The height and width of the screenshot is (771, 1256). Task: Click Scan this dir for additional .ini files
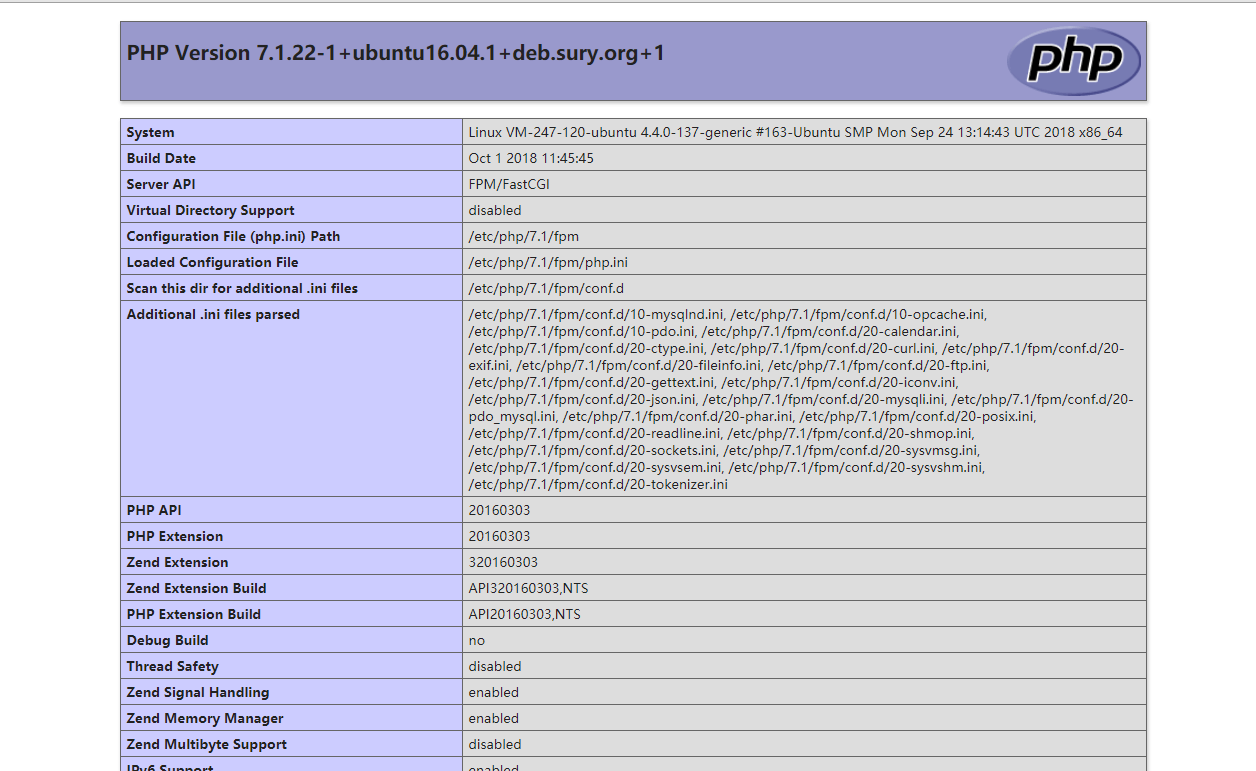coord(242,288)
